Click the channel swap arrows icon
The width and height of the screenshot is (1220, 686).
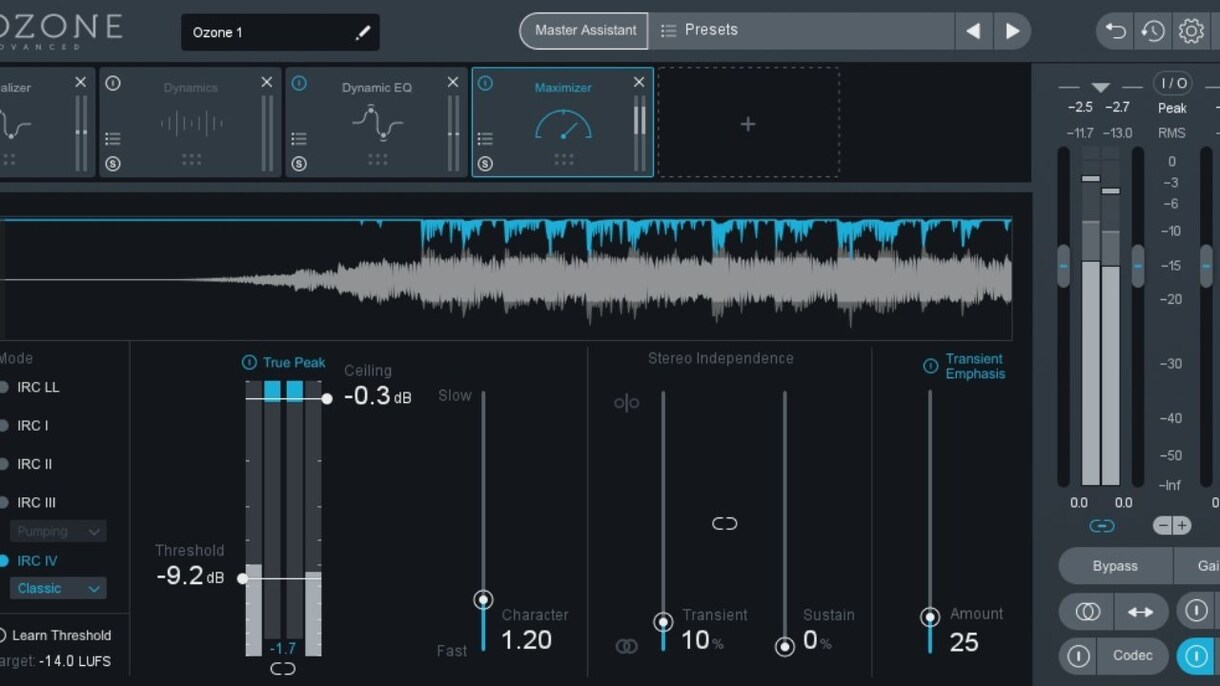tap(1141, 612)
